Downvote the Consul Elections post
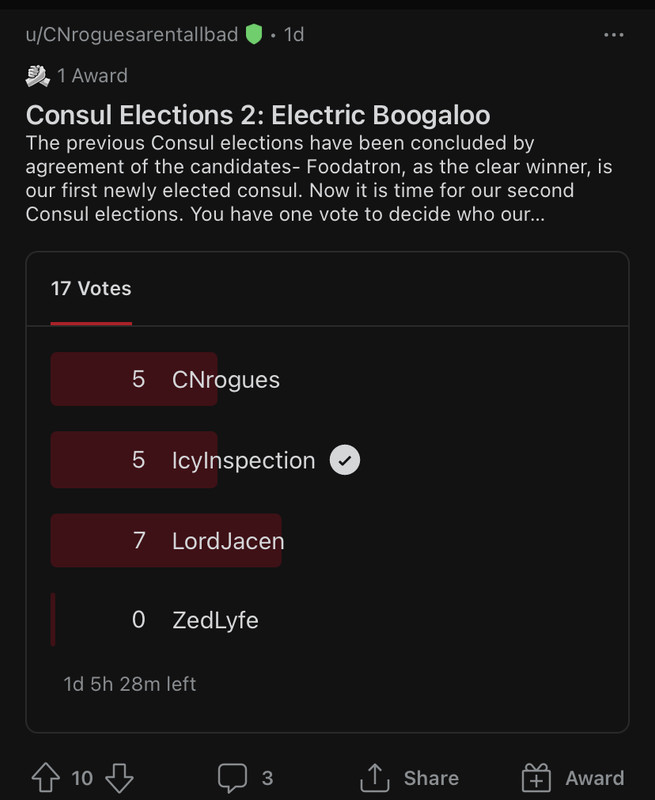The image size is (655, 800). pyautogui.click(x=119, y=778)
